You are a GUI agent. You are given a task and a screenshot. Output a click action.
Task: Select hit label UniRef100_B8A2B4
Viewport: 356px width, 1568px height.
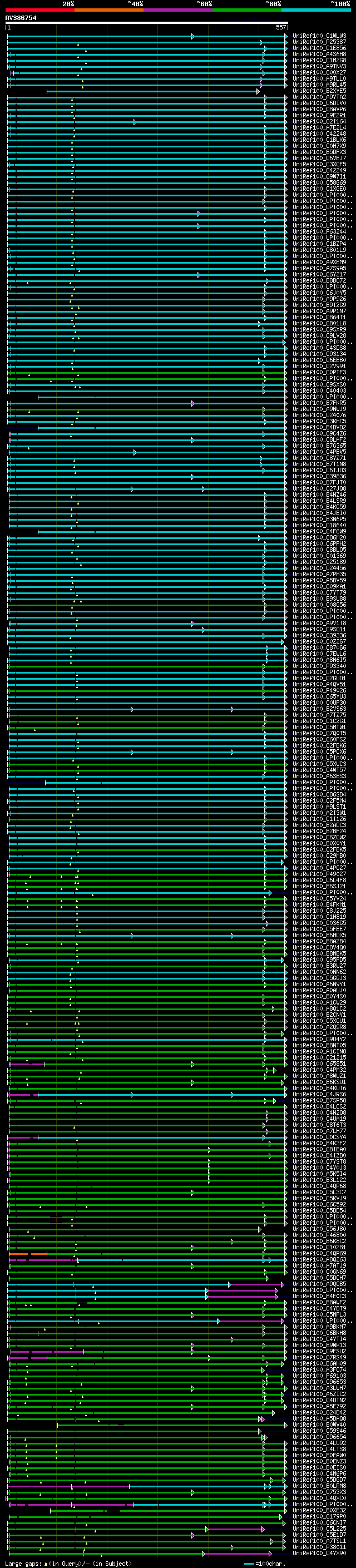pos(319,941)
